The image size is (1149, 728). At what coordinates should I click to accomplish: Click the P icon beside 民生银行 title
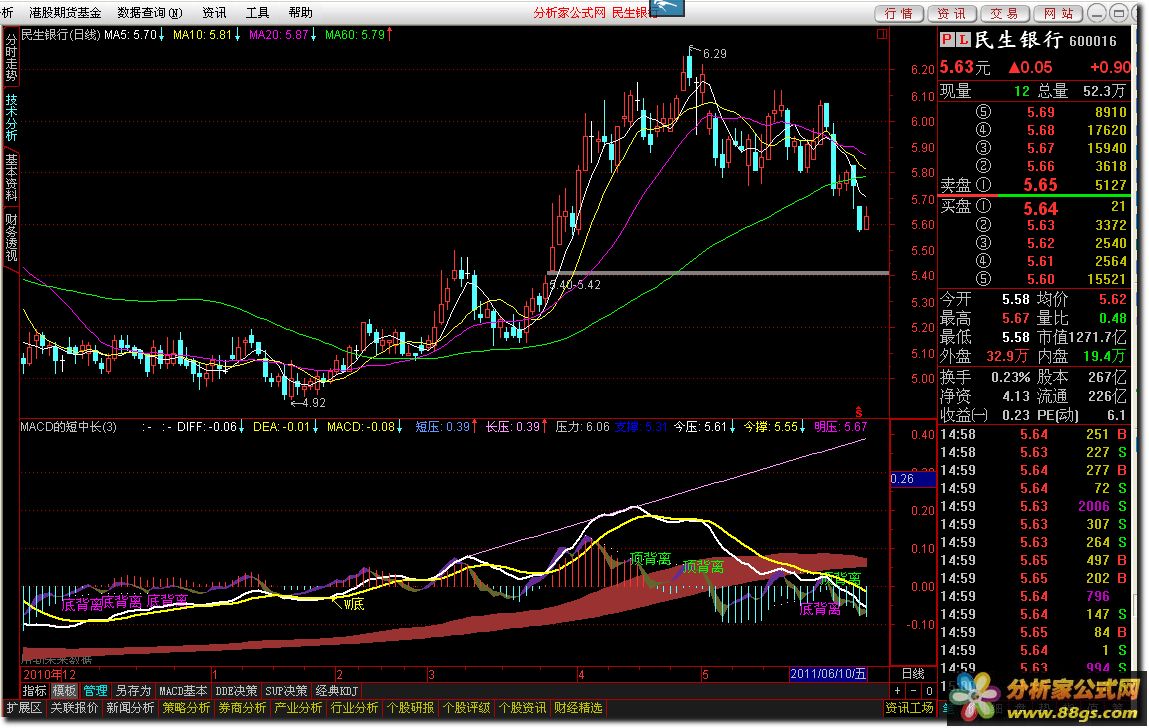(947, 40)
